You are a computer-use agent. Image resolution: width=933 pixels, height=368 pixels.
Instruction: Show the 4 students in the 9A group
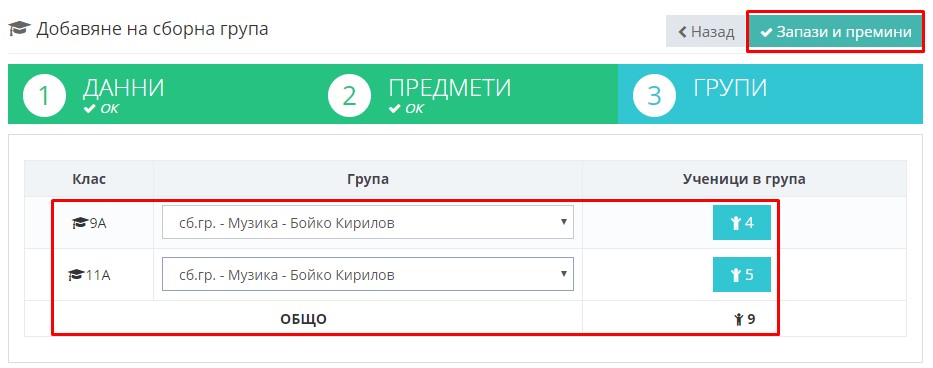(741, 223)
